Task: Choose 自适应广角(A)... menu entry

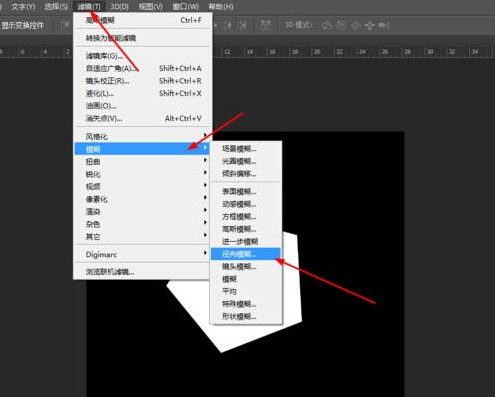Action: (143, 68)
